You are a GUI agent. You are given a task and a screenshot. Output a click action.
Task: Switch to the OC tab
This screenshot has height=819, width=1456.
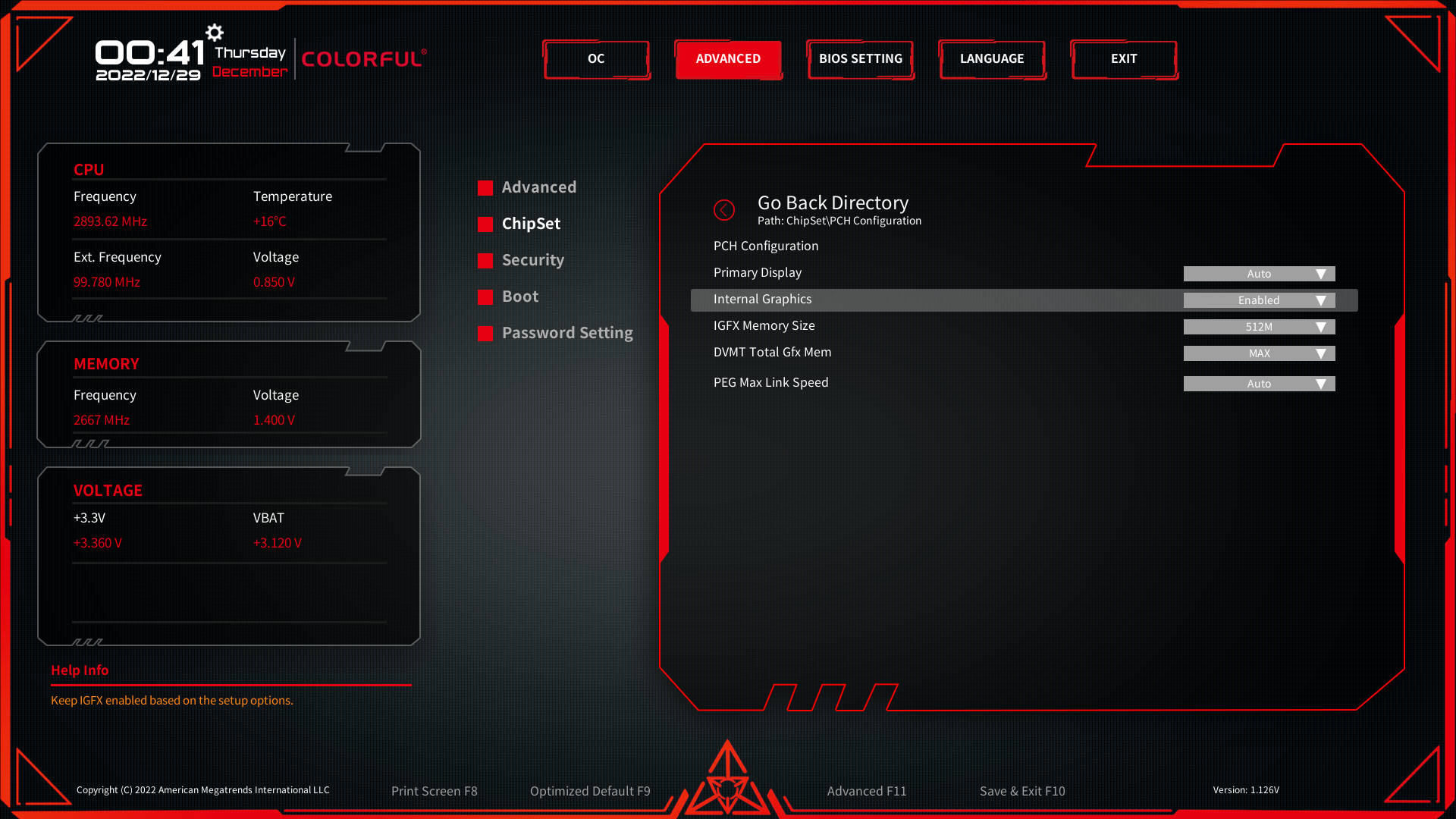[596, 59]
